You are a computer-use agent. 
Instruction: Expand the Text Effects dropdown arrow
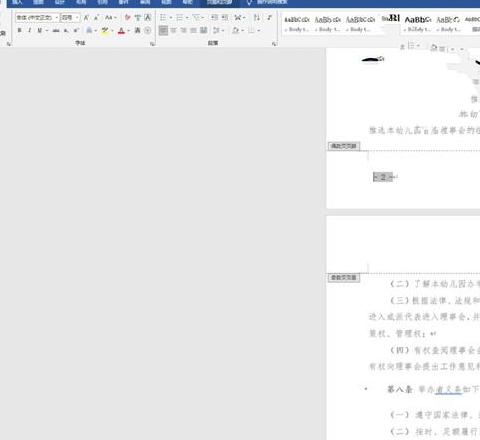(x=95, y=31)
